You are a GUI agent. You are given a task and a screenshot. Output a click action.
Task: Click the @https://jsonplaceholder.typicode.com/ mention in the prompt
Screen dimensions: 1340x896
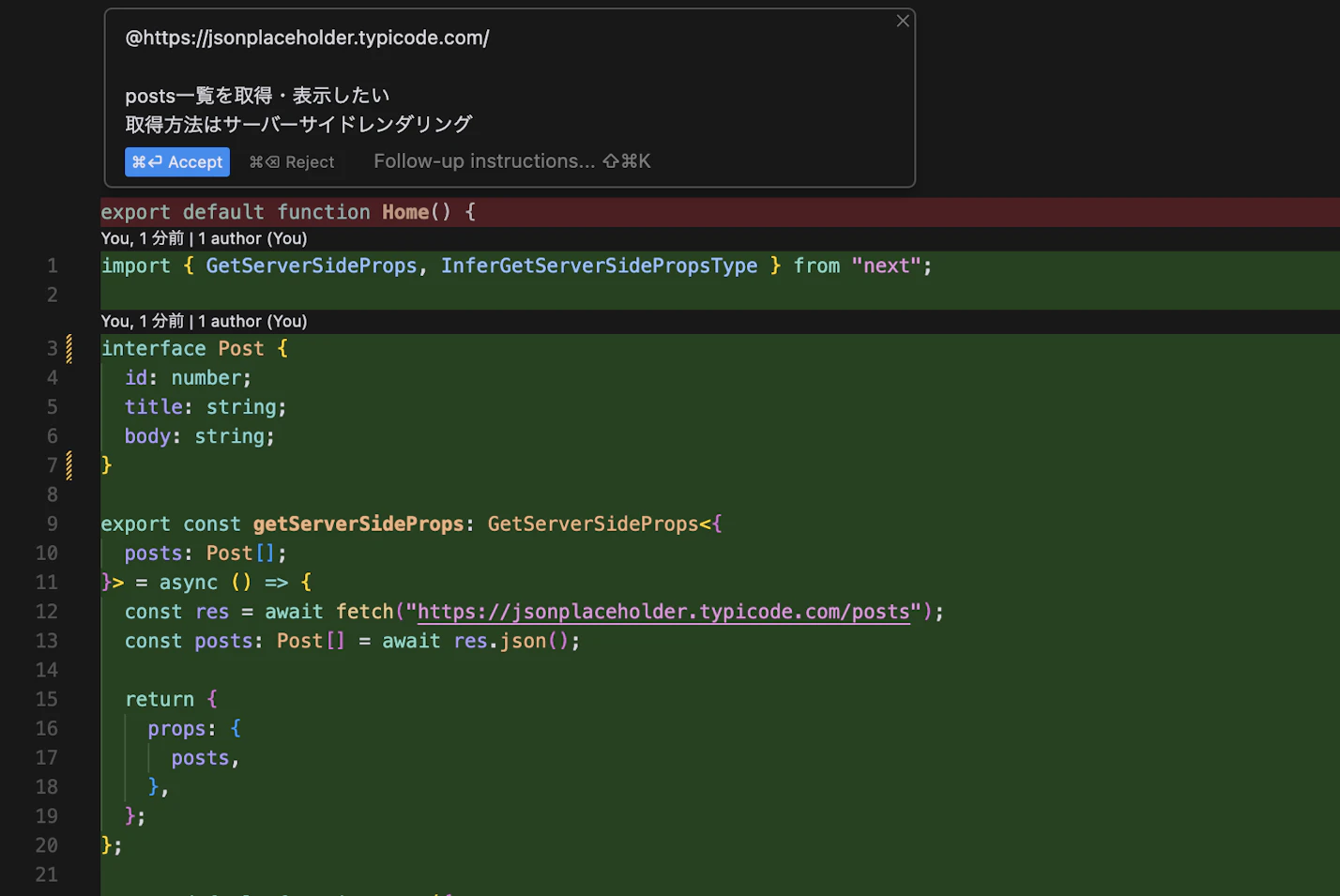(307, 38)
